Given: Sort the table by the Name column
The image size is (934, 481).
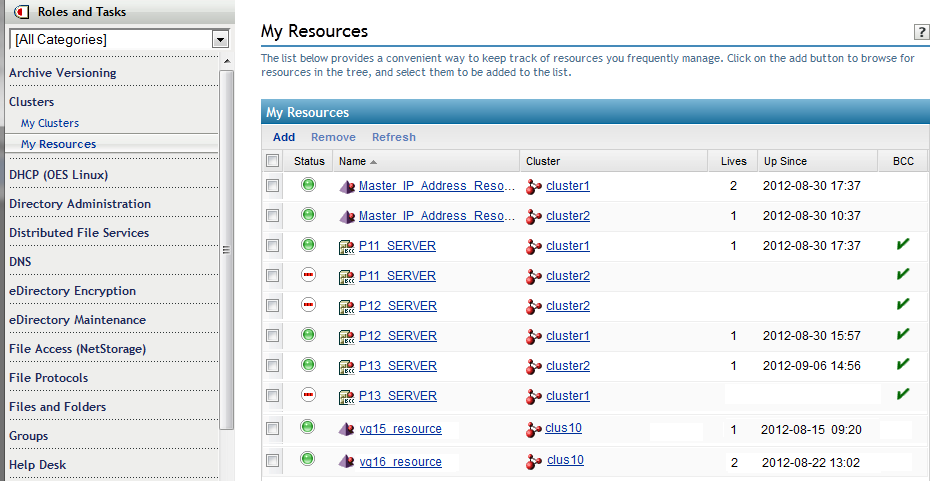Looking at the screenshot, I should pyautogui.click(x=352, y=161).
